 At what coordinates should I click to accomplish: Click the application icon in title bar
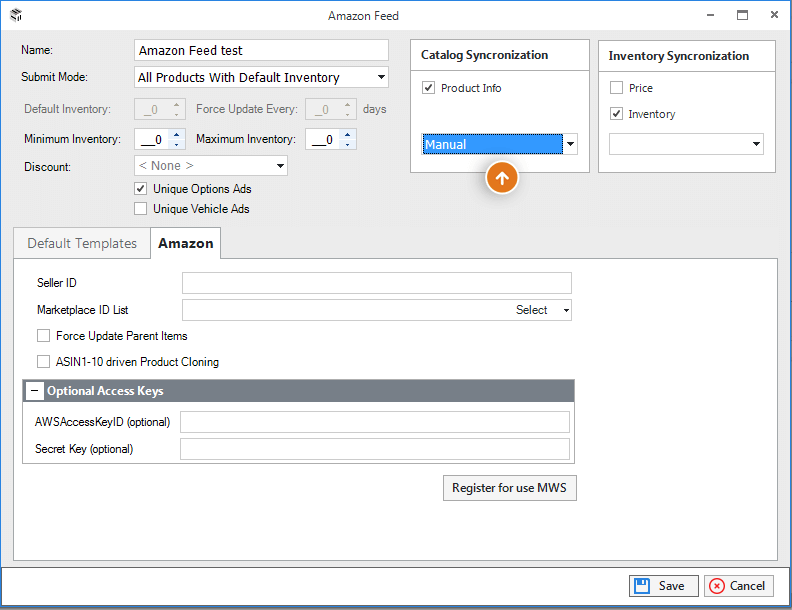tap(16, 15)
